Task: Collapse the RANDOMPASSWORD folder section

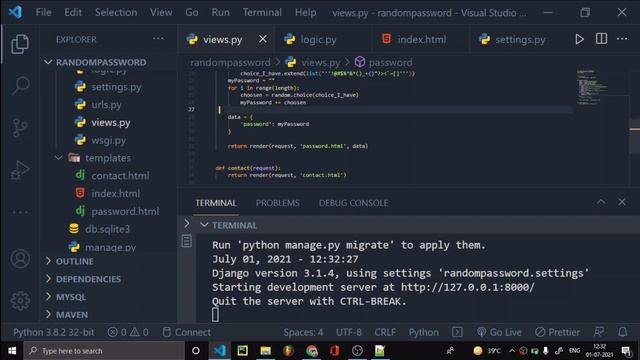Action: point(101,62)
